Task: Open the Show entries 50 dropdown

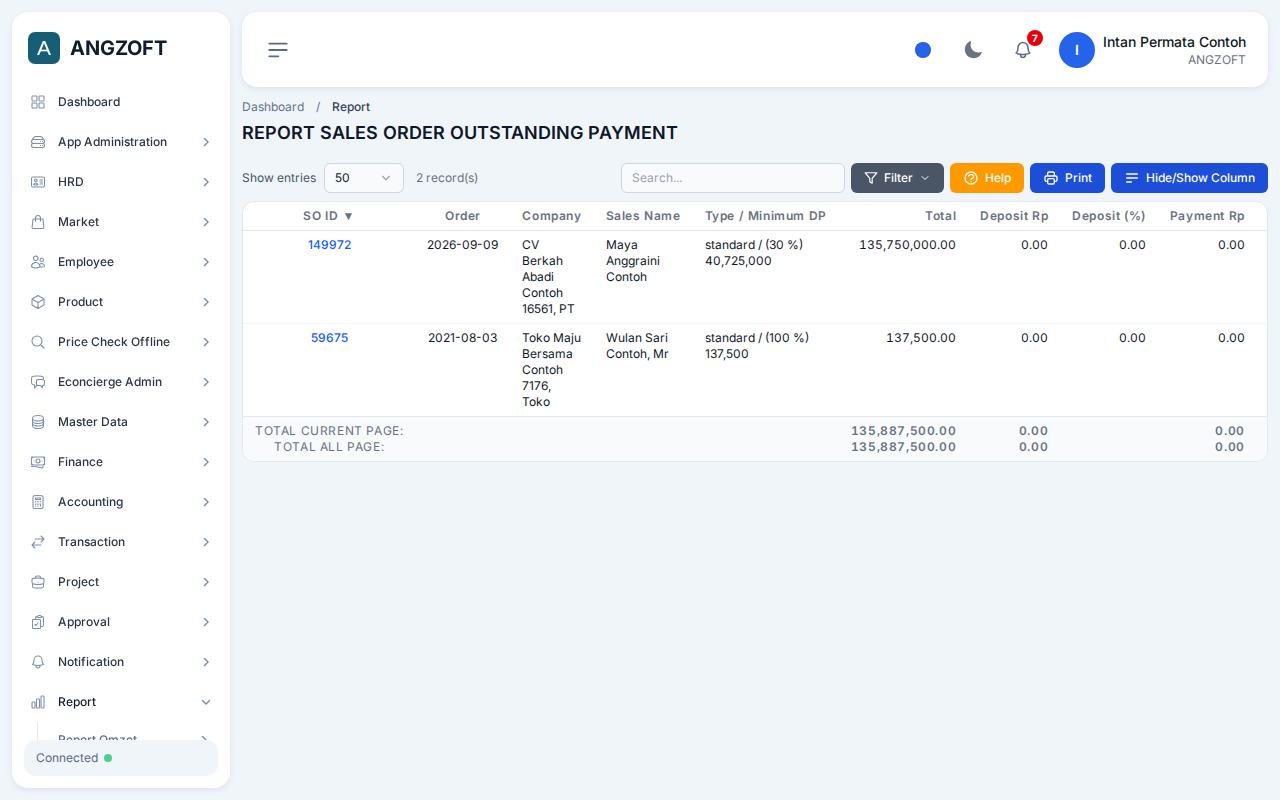Action: coord(364,178)
